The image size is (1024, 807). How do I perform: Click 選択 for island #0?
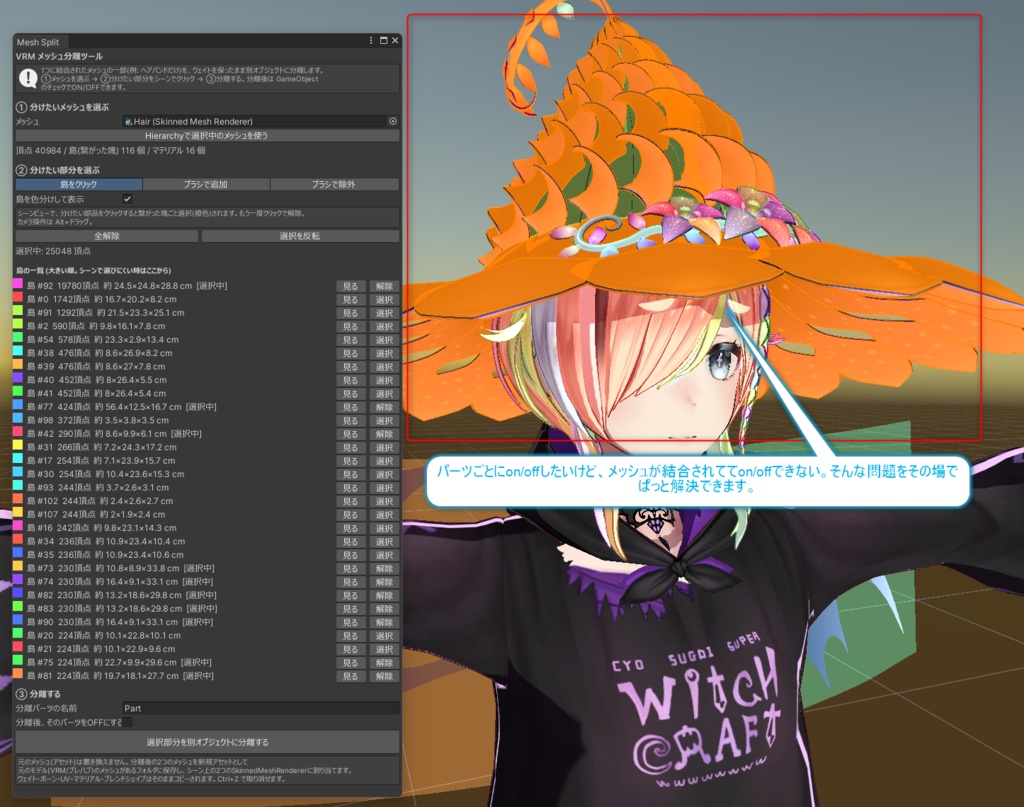coord(384,300)
